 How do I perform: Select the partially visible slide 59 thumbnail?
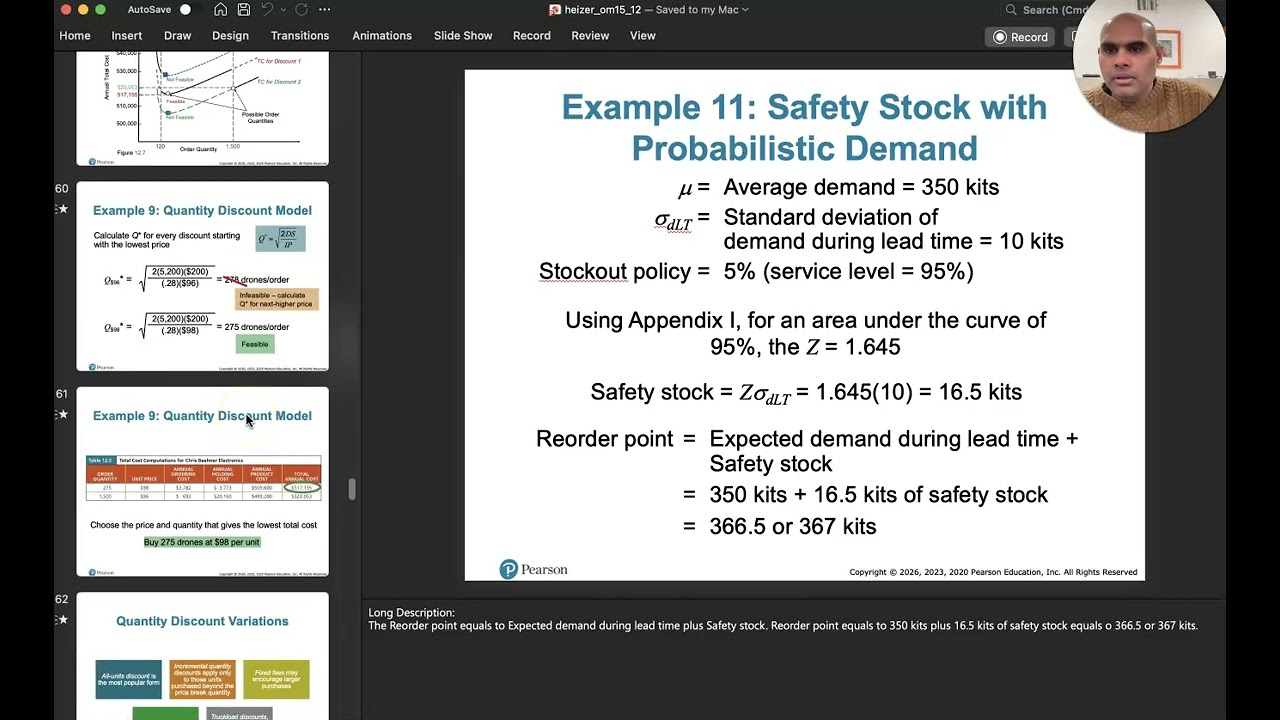[202, 110]
